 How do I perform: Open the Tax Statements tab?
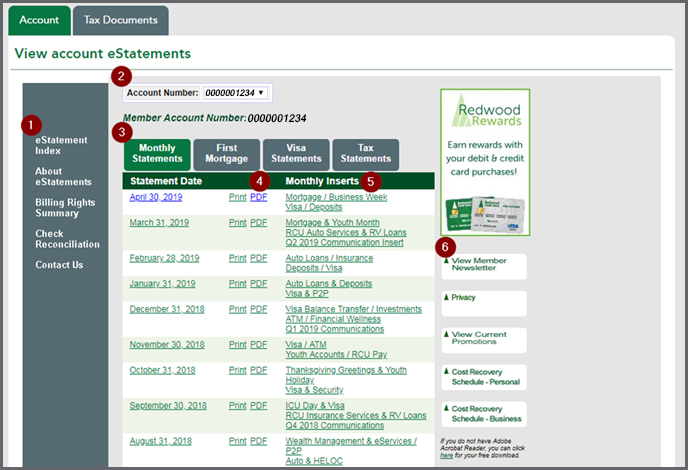[x=366, y=154]
